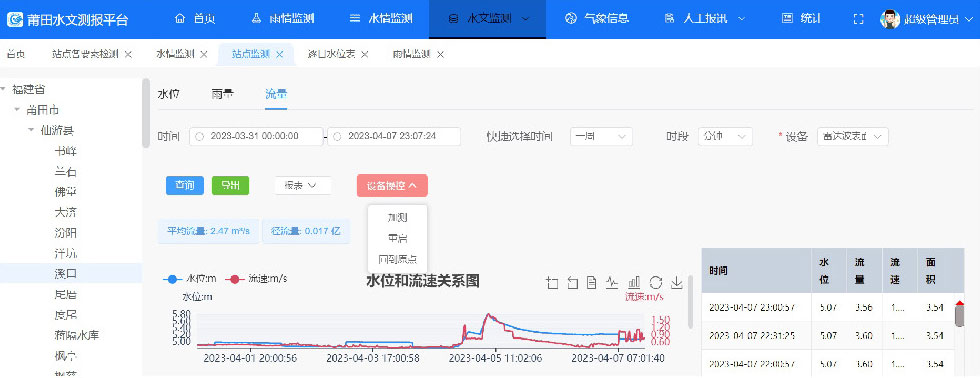Select the 流量 data tab

click(276, 94)
